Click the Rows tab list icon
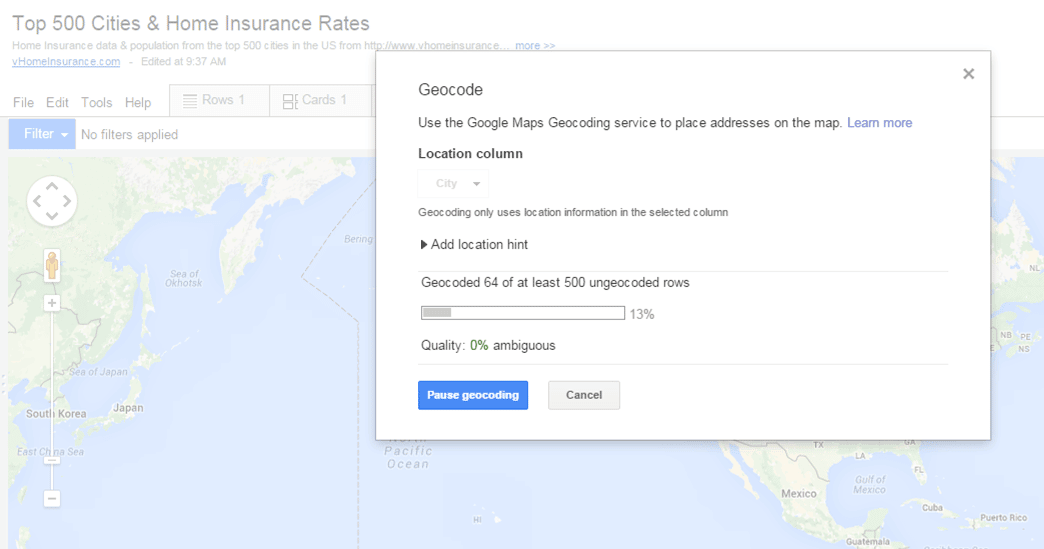This screenshot has height=549, width=1044. [x=190, y=101]
